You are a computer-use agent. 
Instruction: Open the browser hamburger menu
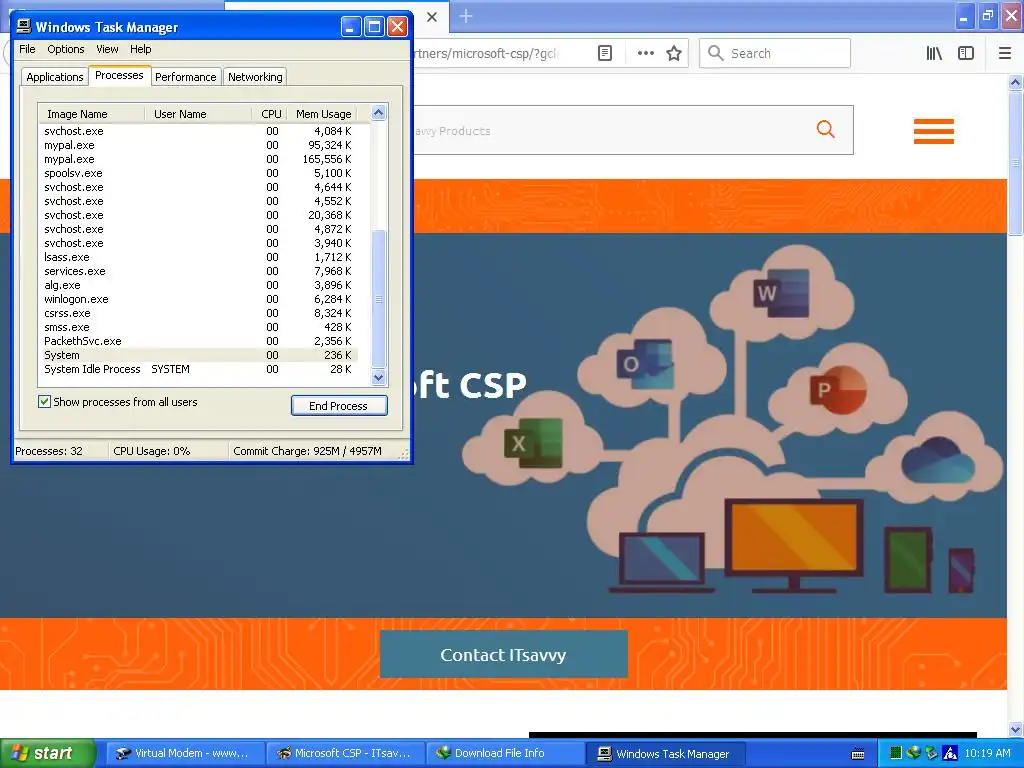(1004, 54)
